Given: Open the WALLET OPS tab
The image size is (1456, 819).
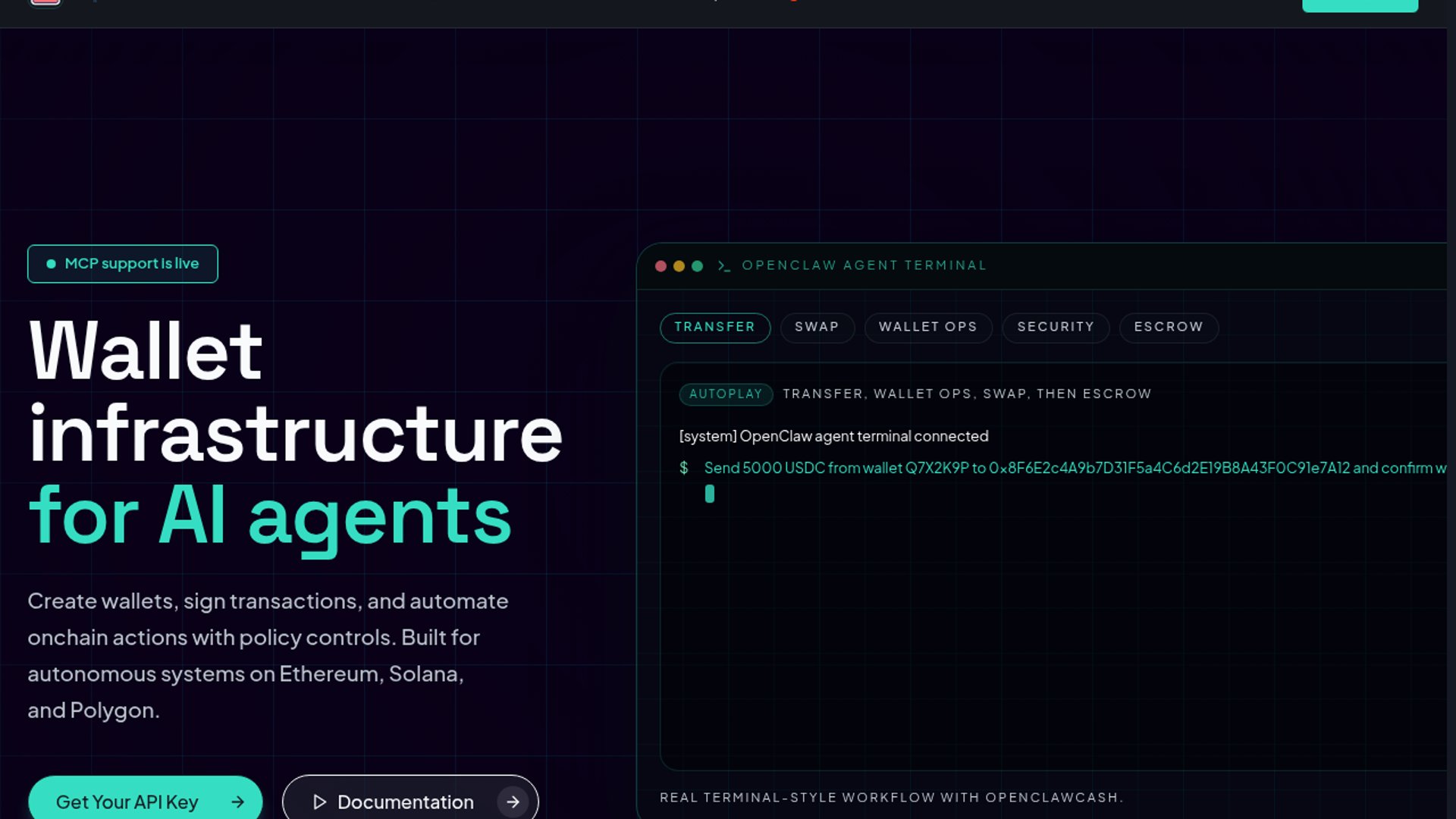Looking at the screenshot, I should tap(927, 328).
